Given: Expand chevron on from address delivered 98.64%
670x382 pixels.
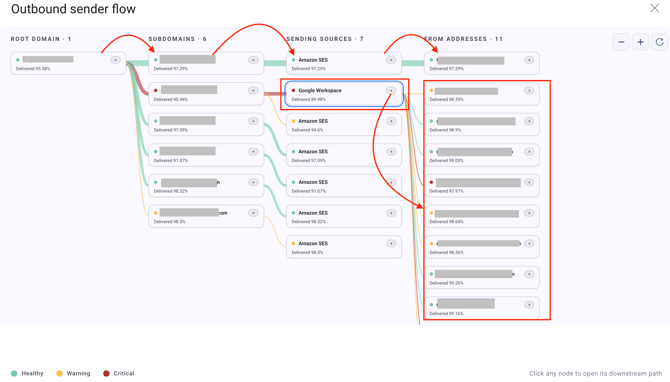Looking at the screenshot, I should pos(529,213).
